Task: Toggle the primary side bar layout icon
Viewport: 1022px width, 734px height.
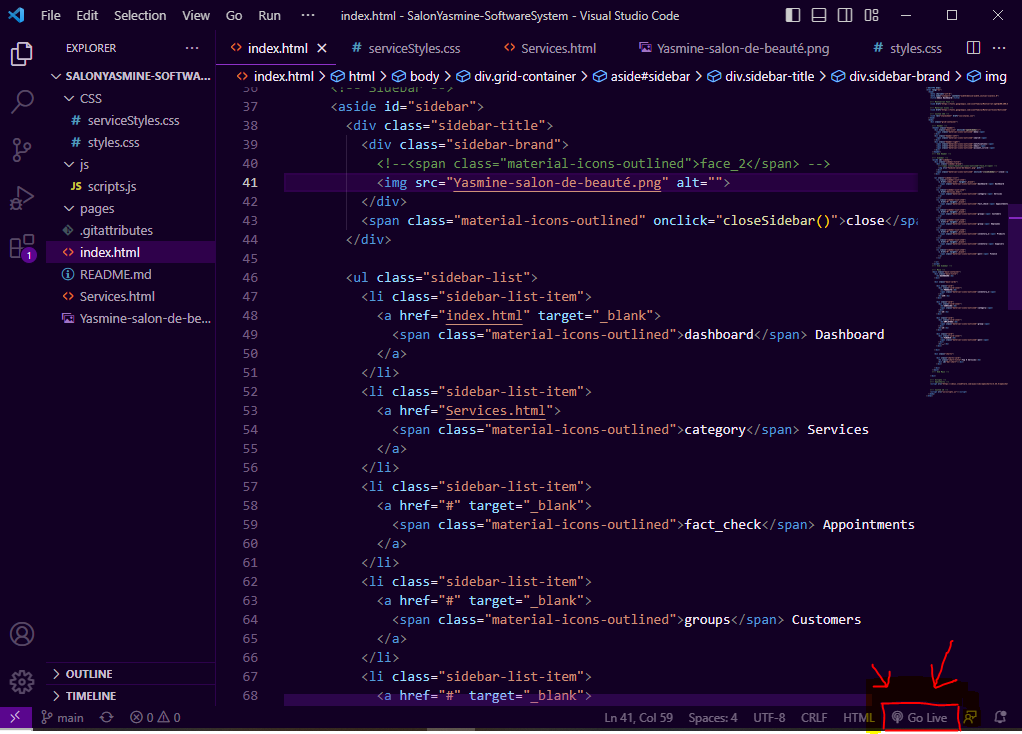Action: 793,15
